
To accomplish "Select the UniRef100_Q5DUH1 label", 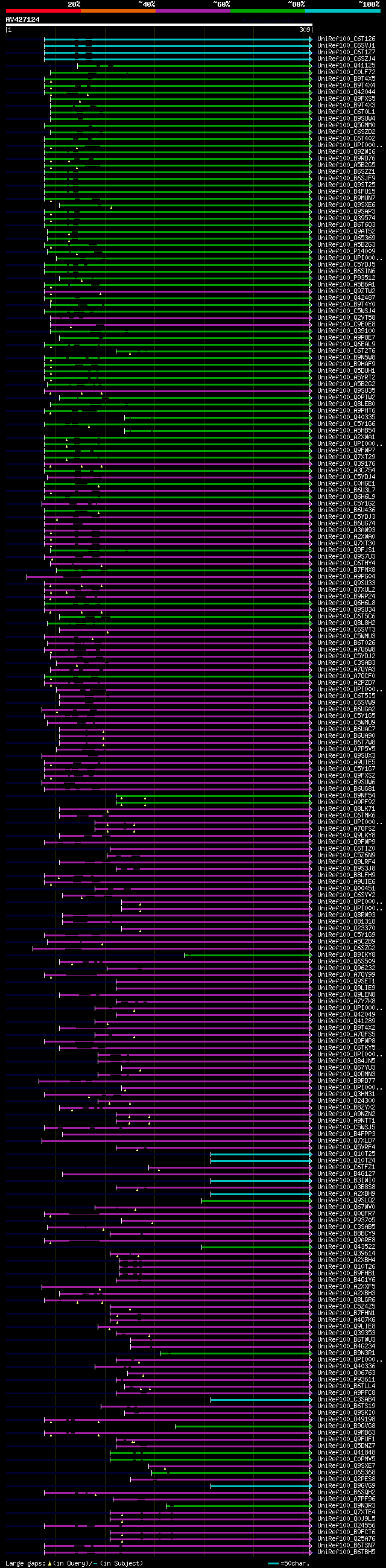I will pos(346,370).
